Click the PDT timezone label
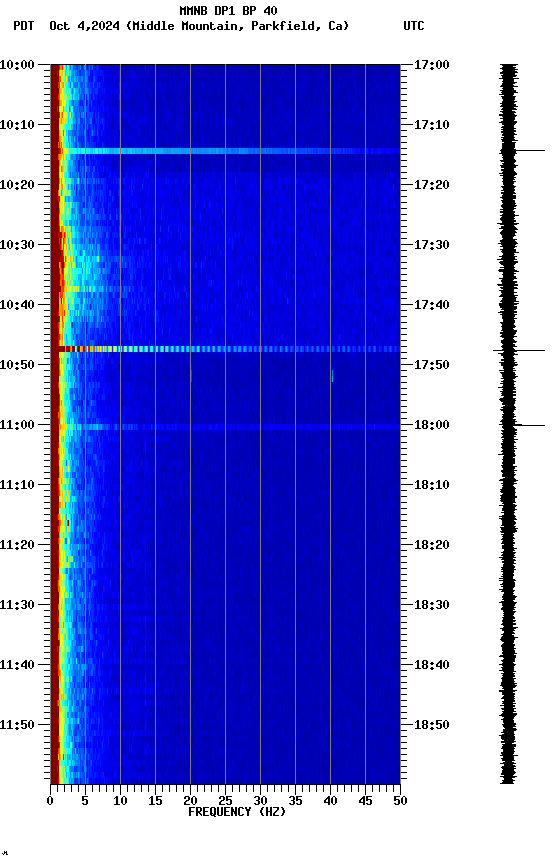This screenshot has height=864, width=552. coord(24,26)
